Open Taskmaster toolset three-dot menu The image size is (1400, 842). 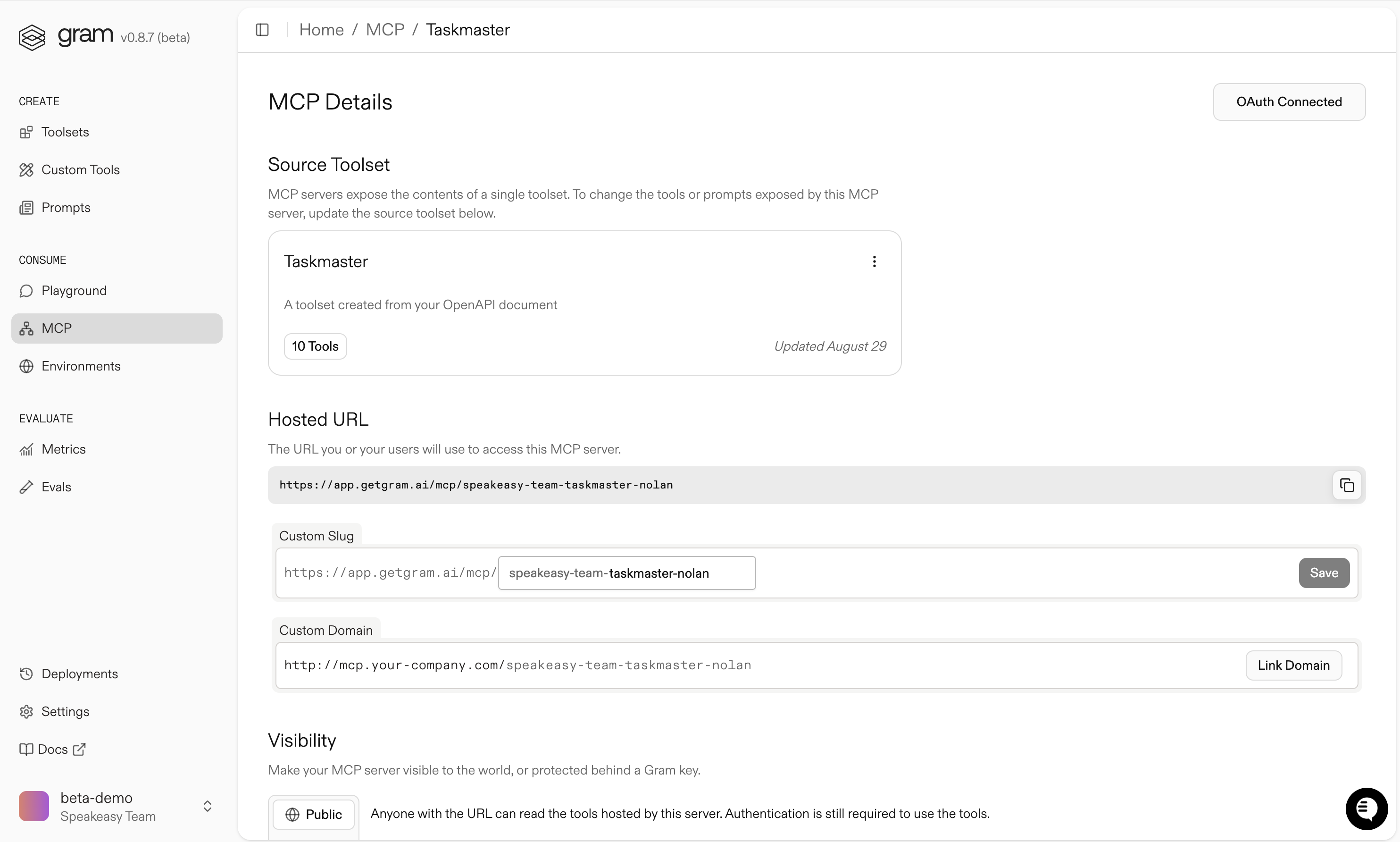(x=875, y=261)
